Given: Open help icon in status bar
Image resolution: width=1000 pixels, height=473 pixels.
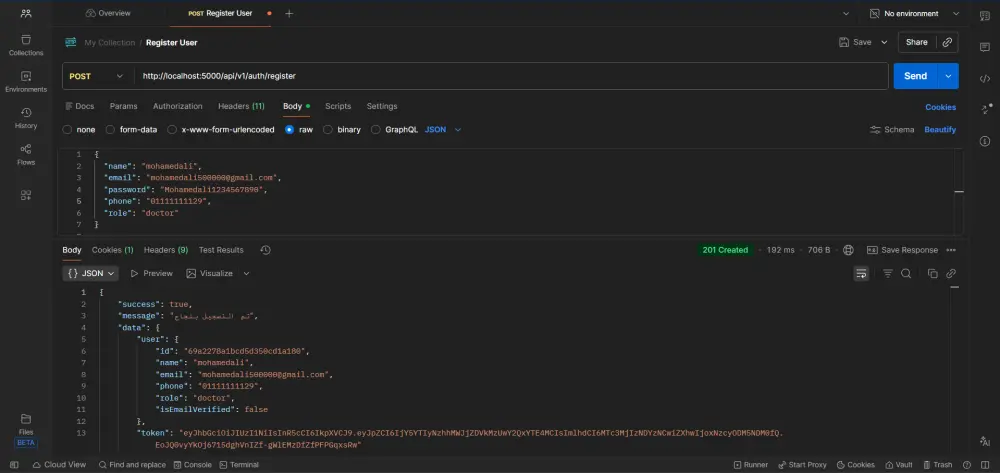Looking at the screenshot, I should point(967,465).
